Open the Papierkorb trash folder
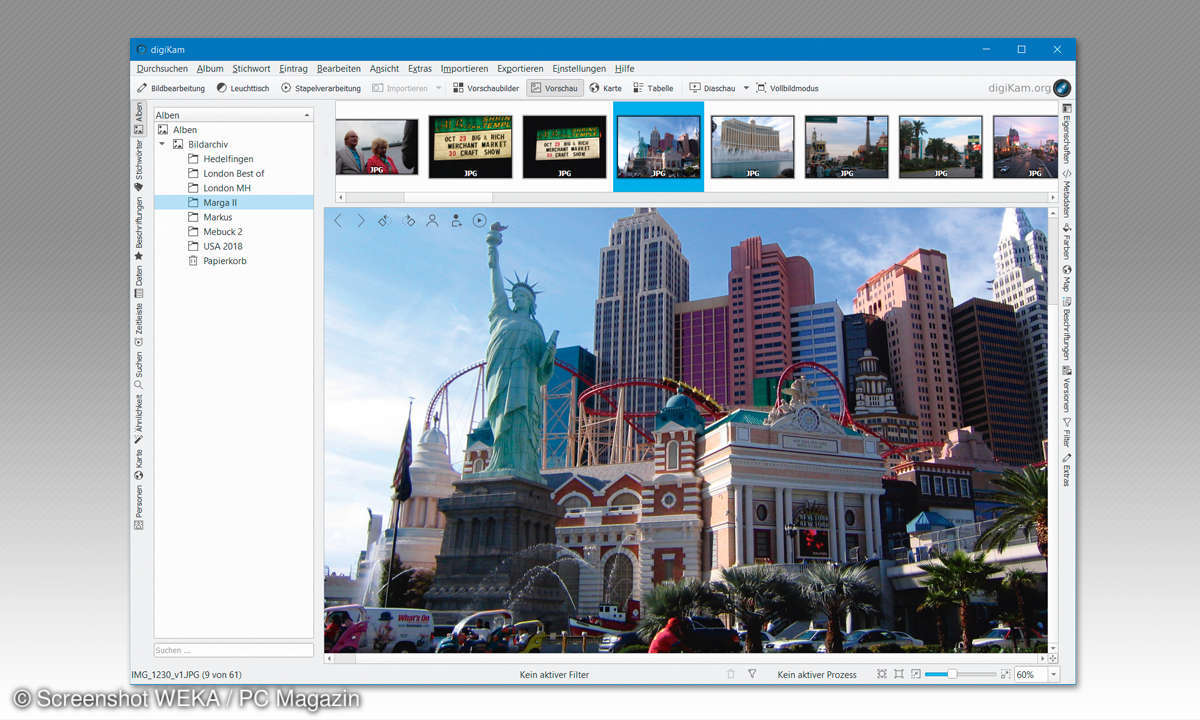The width and height of the screenshot is (1200, 720). [x=224, y=261]
